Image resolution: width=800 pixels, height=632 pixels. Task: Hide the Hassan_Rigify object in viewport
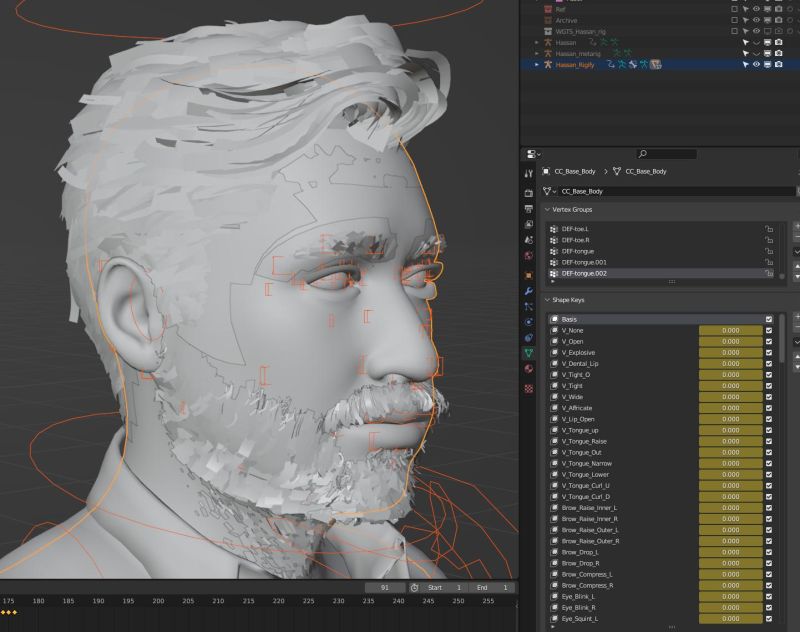click(756, 65)
